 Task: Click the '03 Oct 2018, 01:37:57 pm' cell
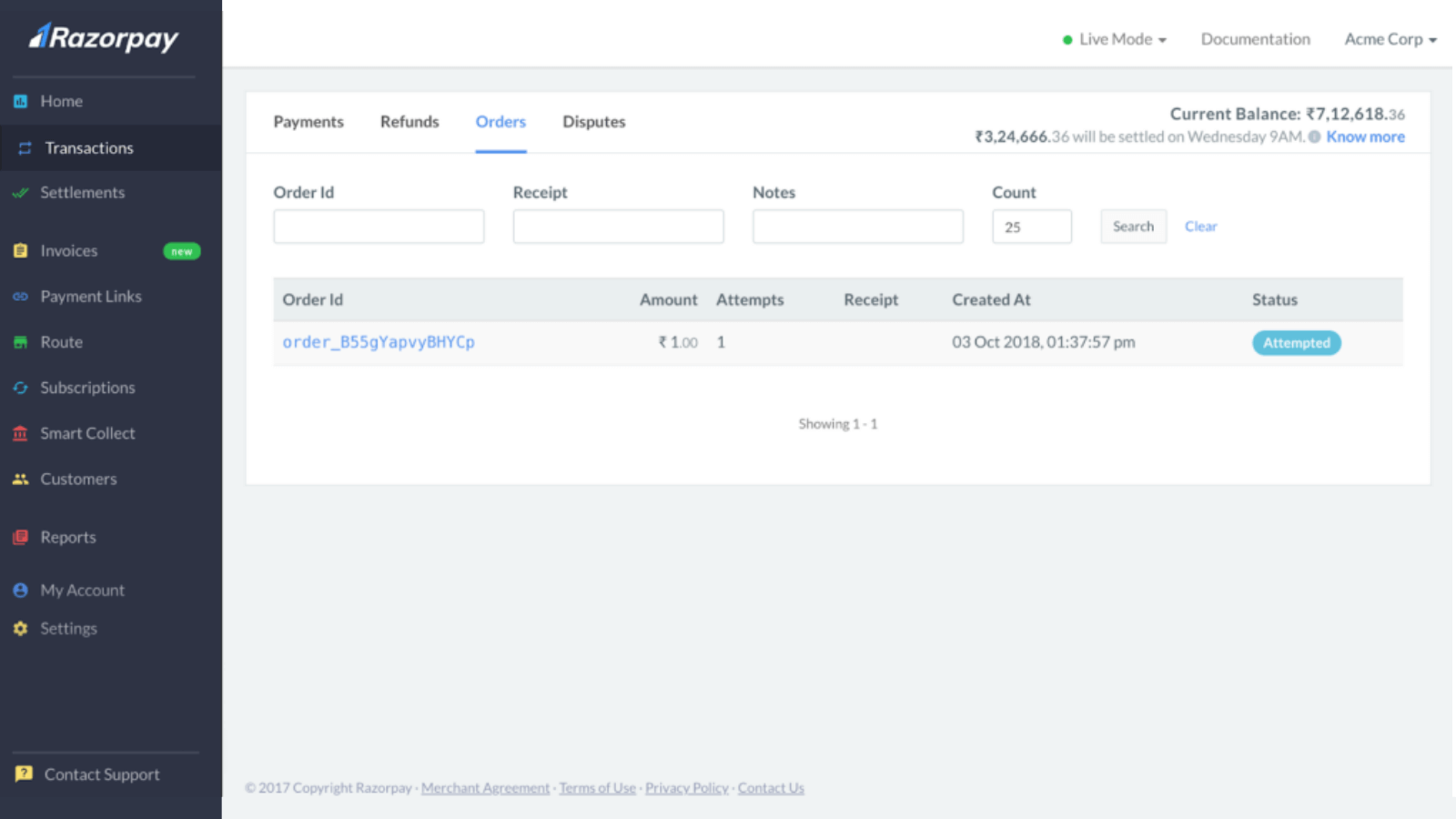coord(1043,342)
